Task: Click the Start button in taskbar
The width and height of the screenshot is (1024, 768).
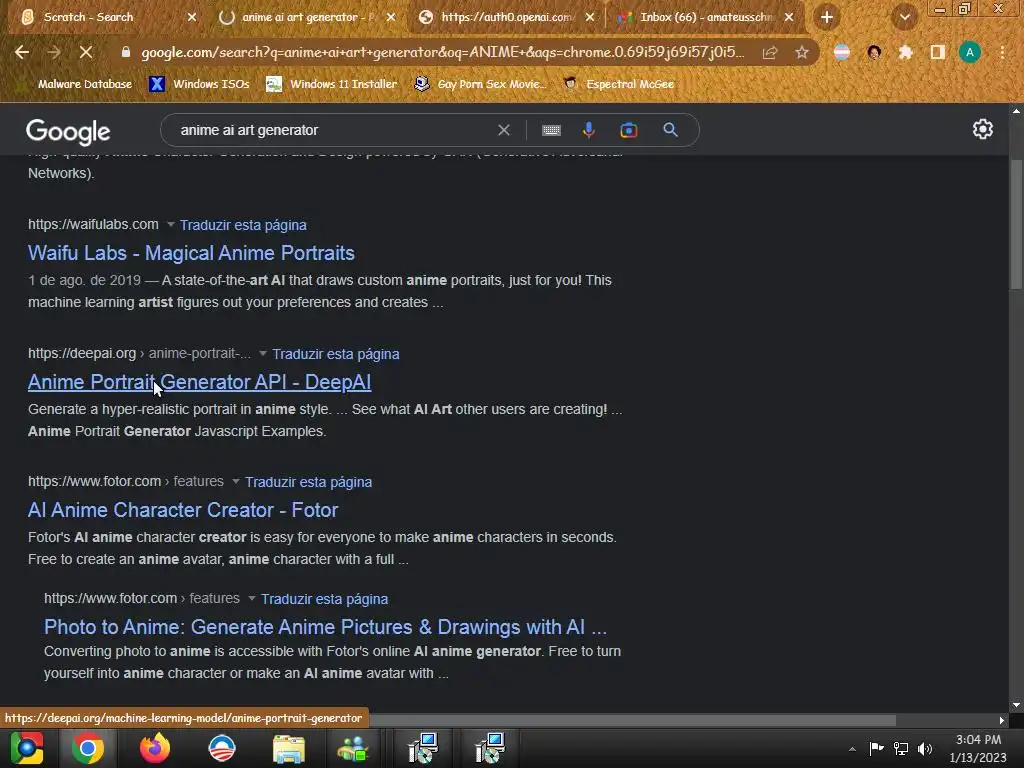Action: tap(27, 748)
